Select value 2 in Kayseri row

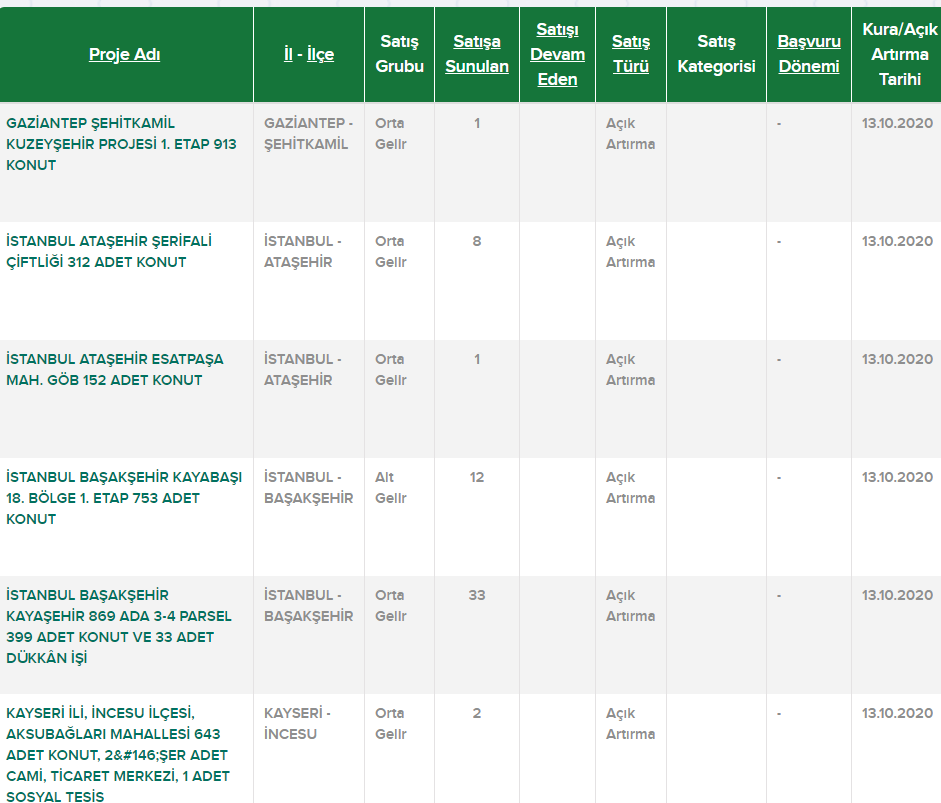point(477,714)
